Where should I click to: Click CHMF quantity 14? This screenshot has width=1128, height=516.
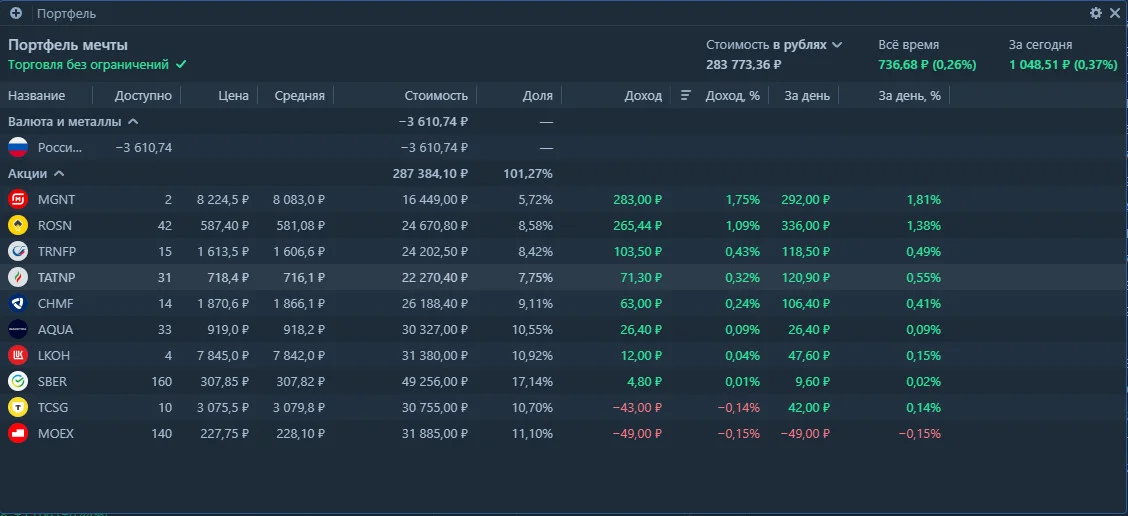[165, 303]
